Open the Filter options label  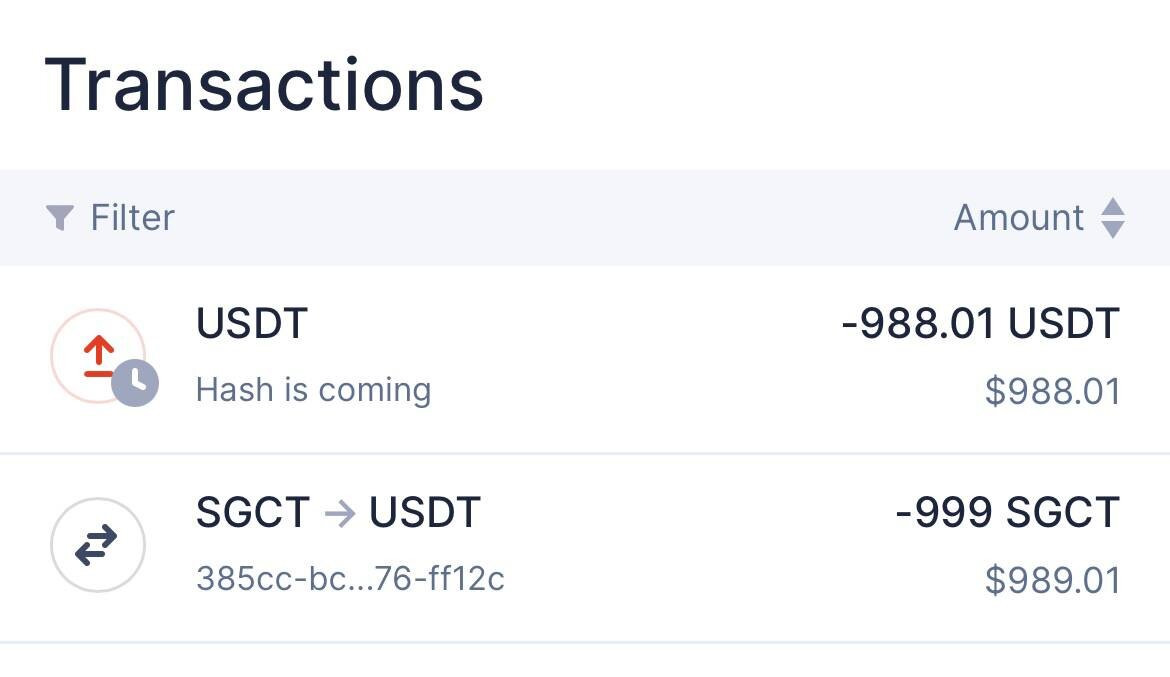(x=132, y=217)
